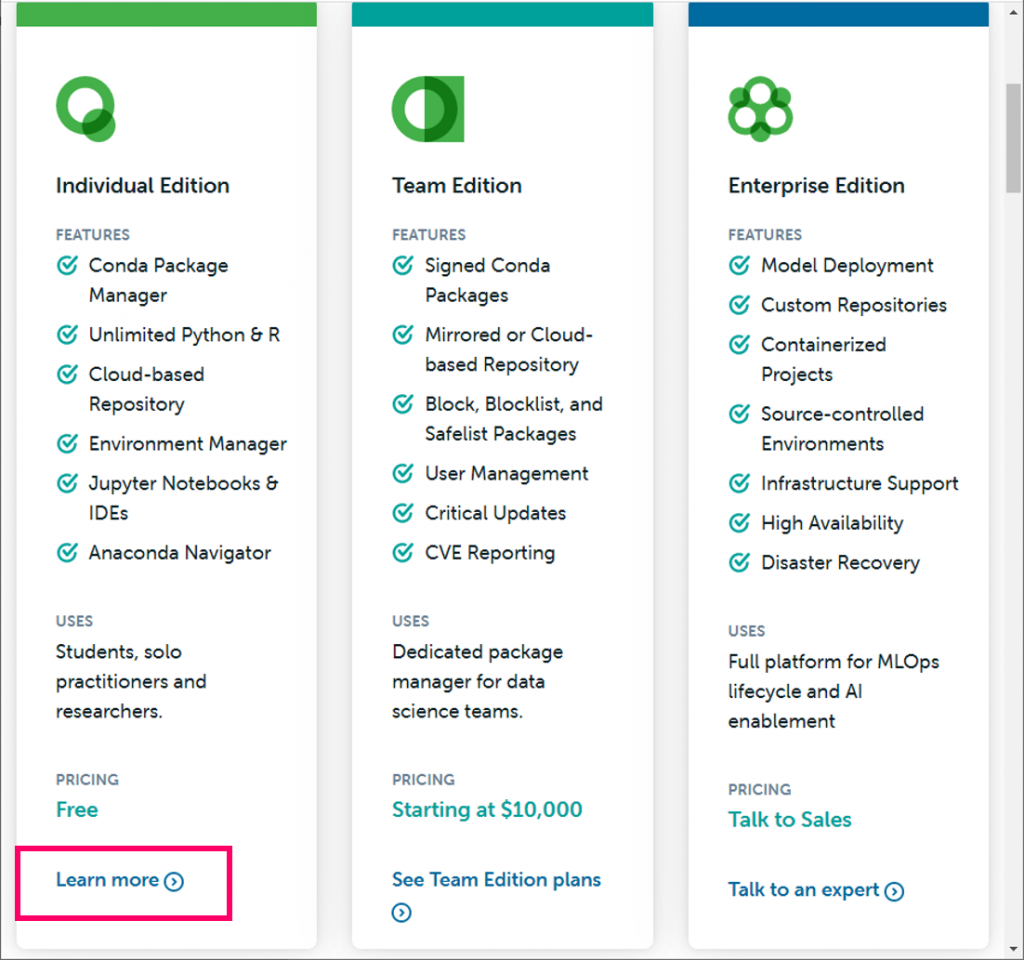
Task: Click the checkmark beside User Management
Action: click(x=403, y=474)
